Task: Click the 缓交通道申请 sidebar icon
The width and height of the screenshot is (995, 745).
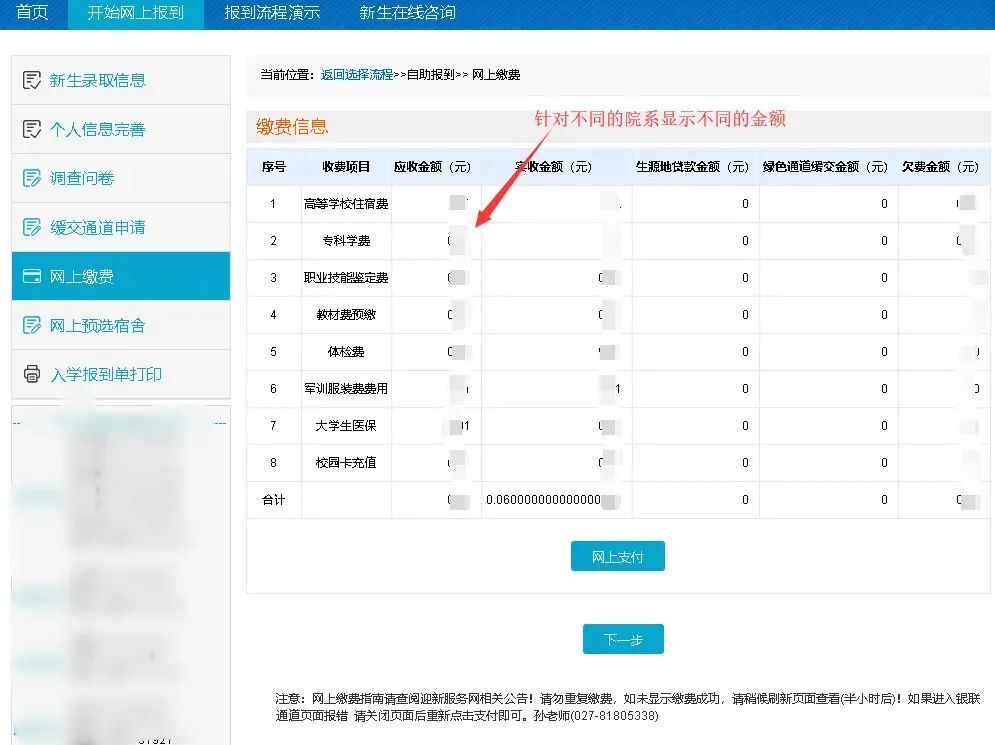Action: pos(32,227)
